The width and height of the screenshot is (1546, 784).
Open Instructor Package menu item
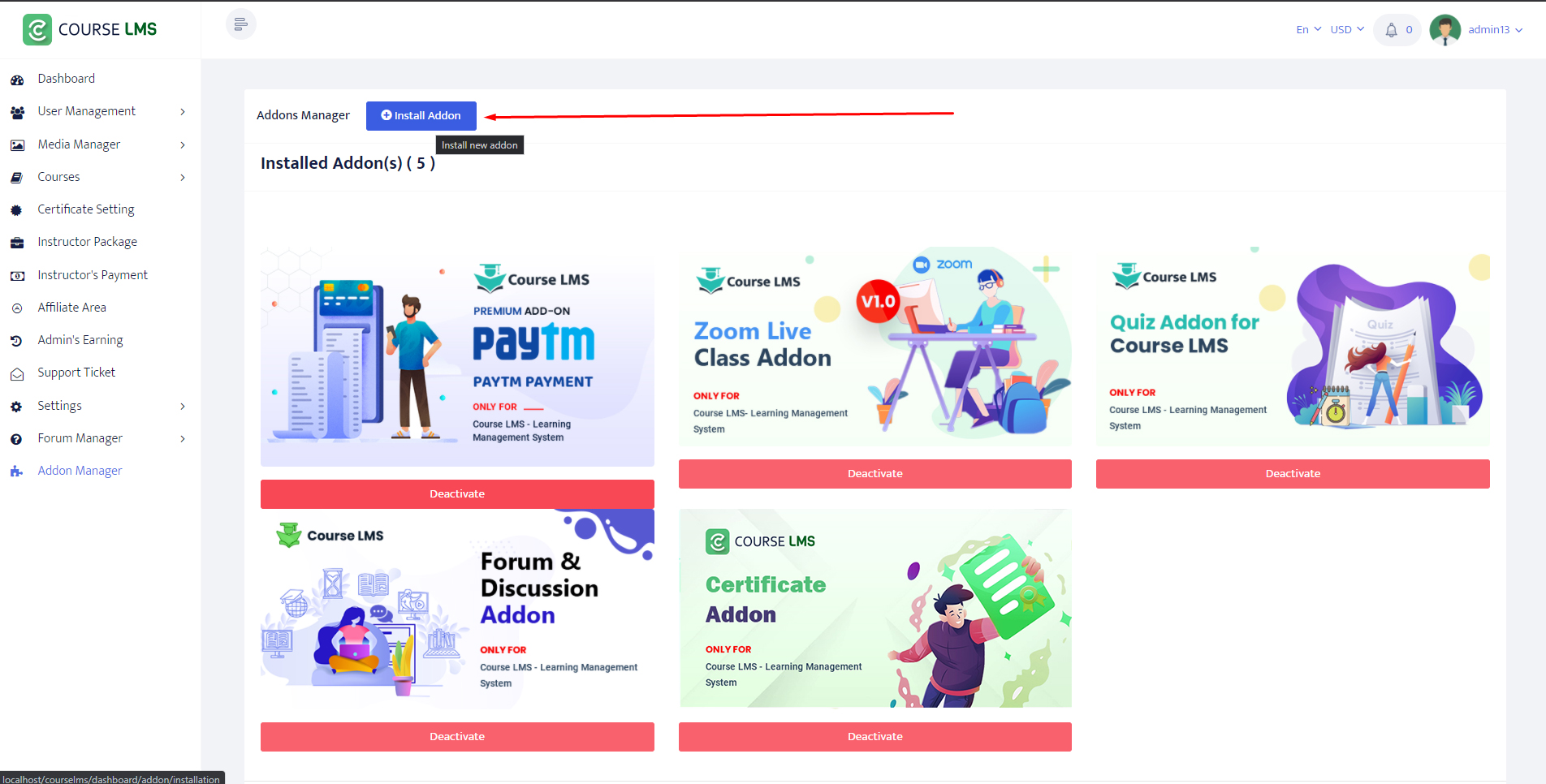point(88,242)
